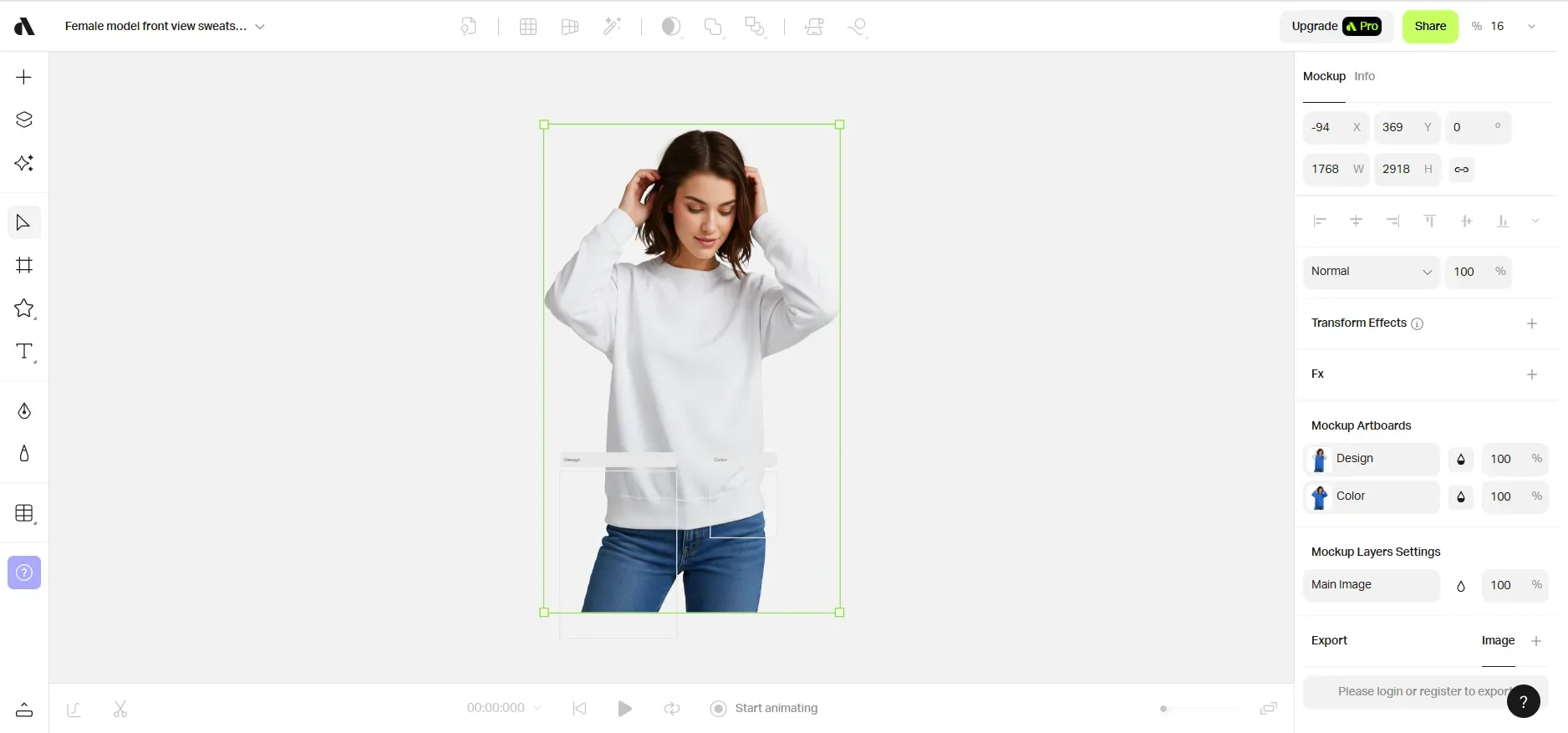Click the first file-shape icon in top toolbar
The height and width of the screenshot is (733, 1568).
tap(469, 27)
